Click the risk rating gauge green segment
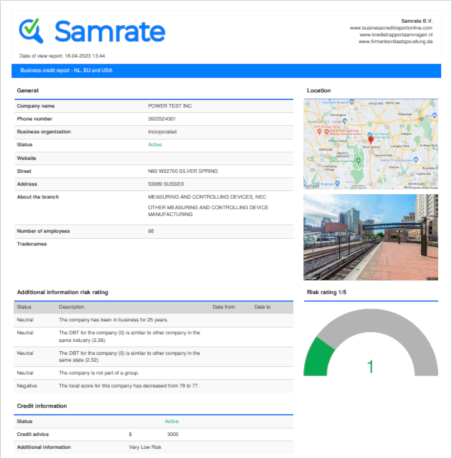 coord(318,358)
